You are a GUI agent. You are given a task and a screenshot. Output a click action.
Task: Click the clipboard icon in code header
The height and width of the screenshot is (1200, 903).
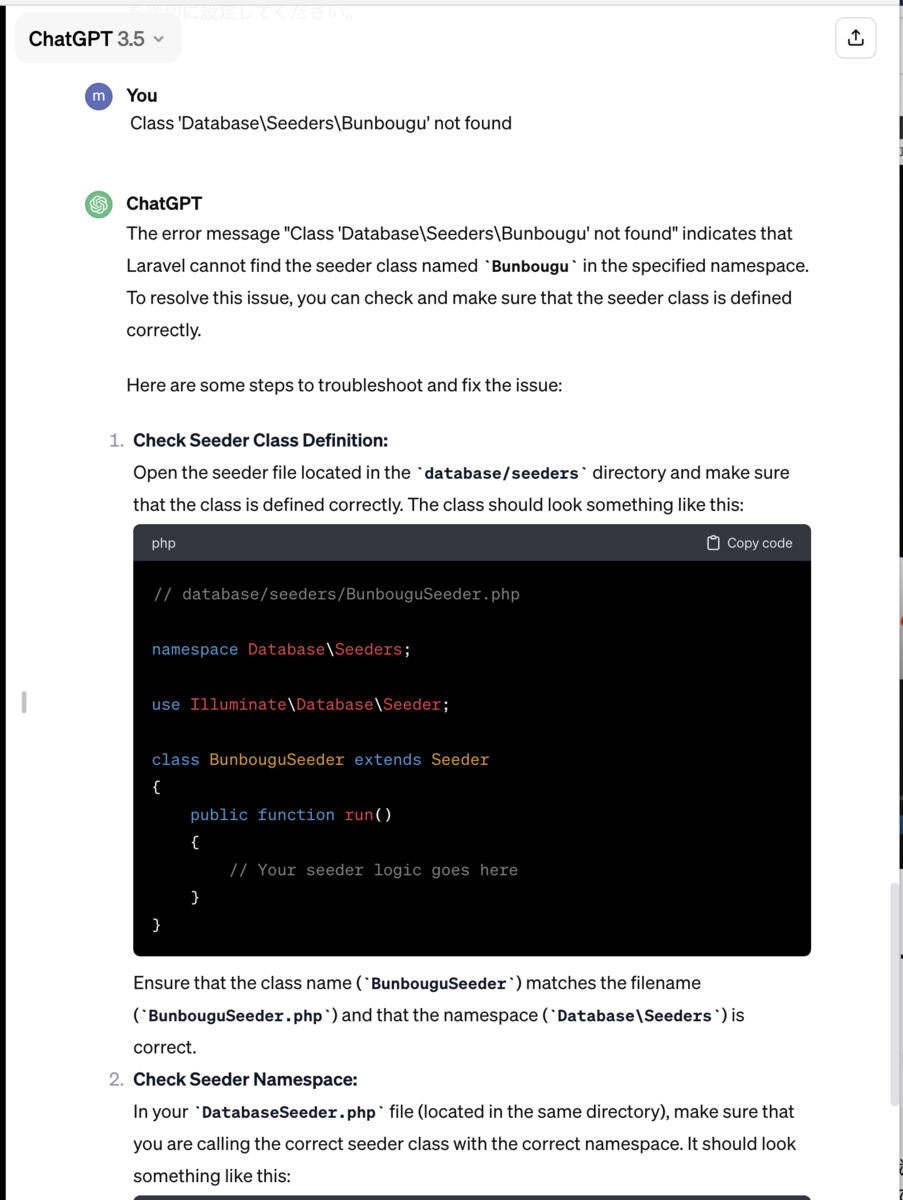713,543
